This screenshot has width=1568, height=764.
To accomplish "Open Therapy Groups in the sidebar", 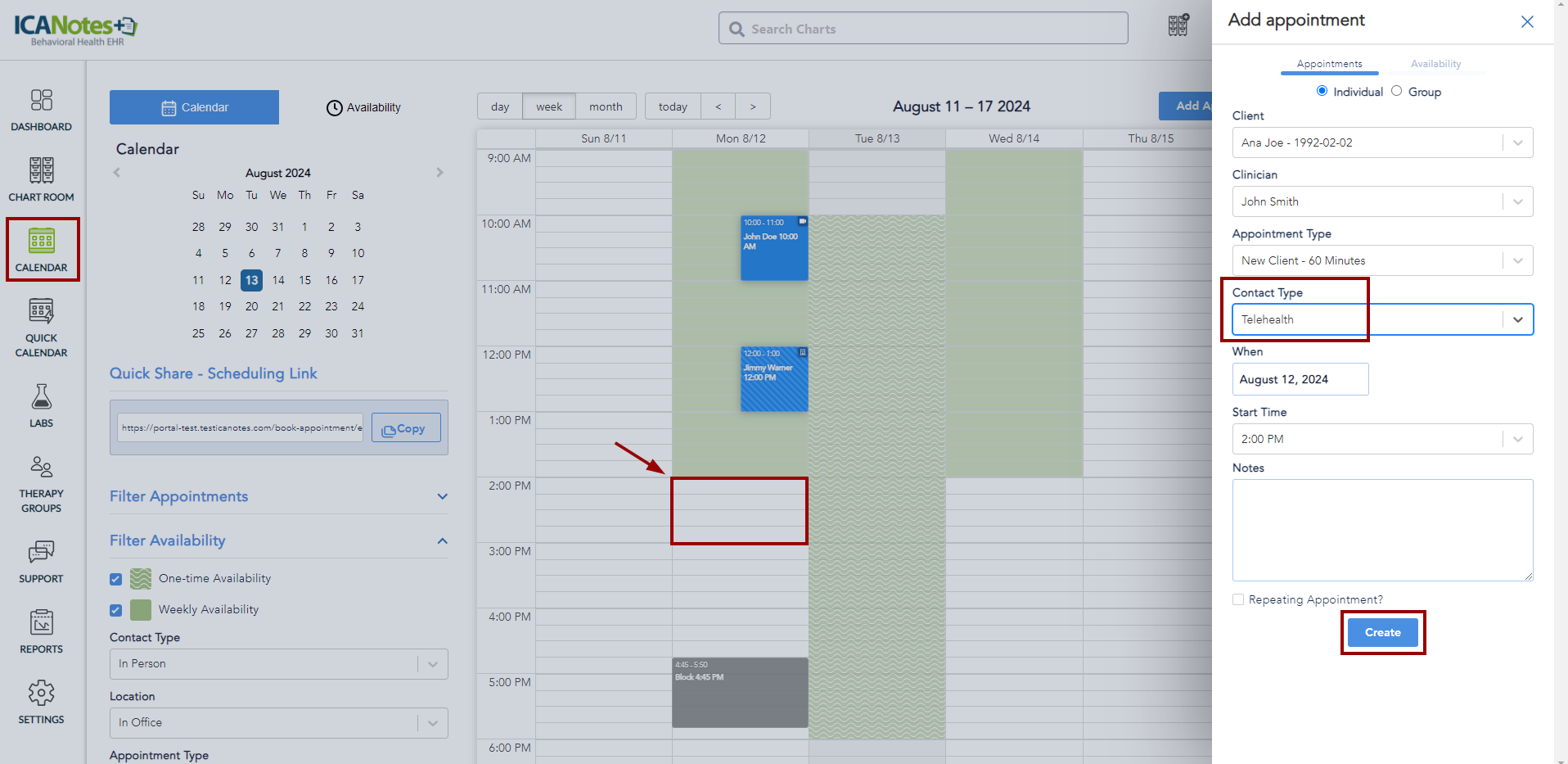I will click(41, 484).
